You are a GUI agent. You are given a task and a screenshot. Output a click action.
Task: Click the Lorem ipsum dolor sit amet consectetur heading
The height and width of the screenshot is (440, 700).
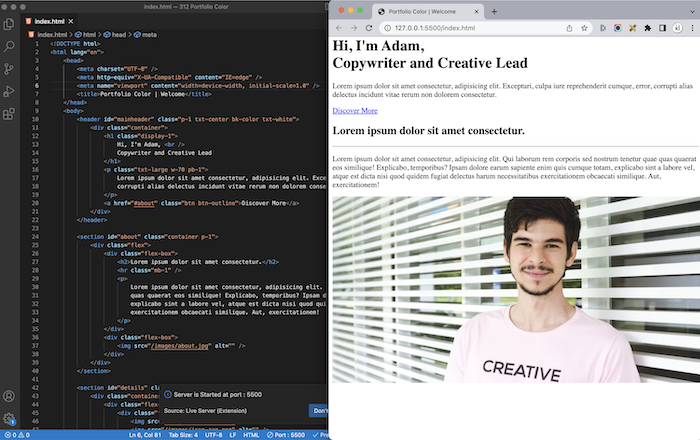click(x=429, y=131)
